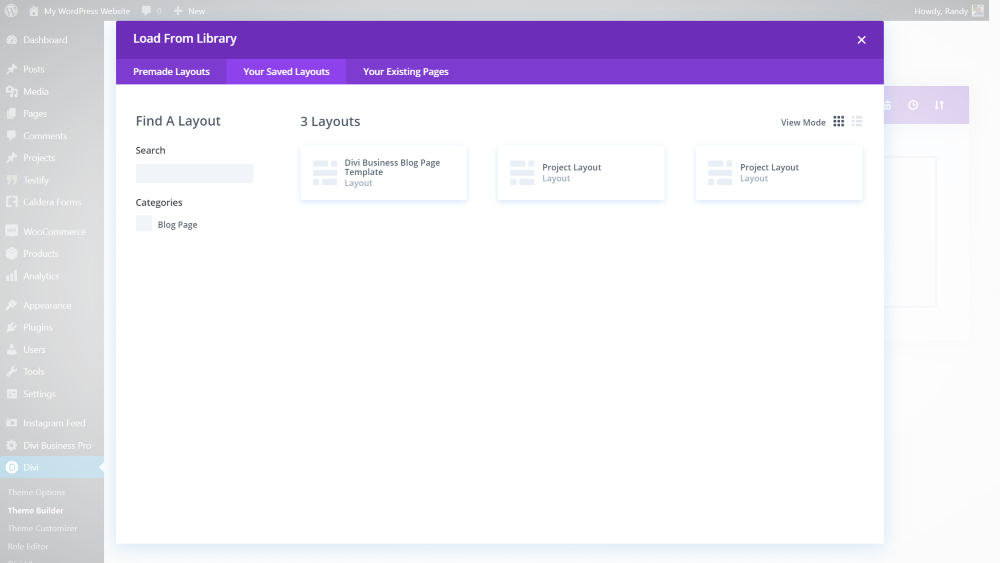
Task: Click the Appearance brush icon
Action: (11, 305)
